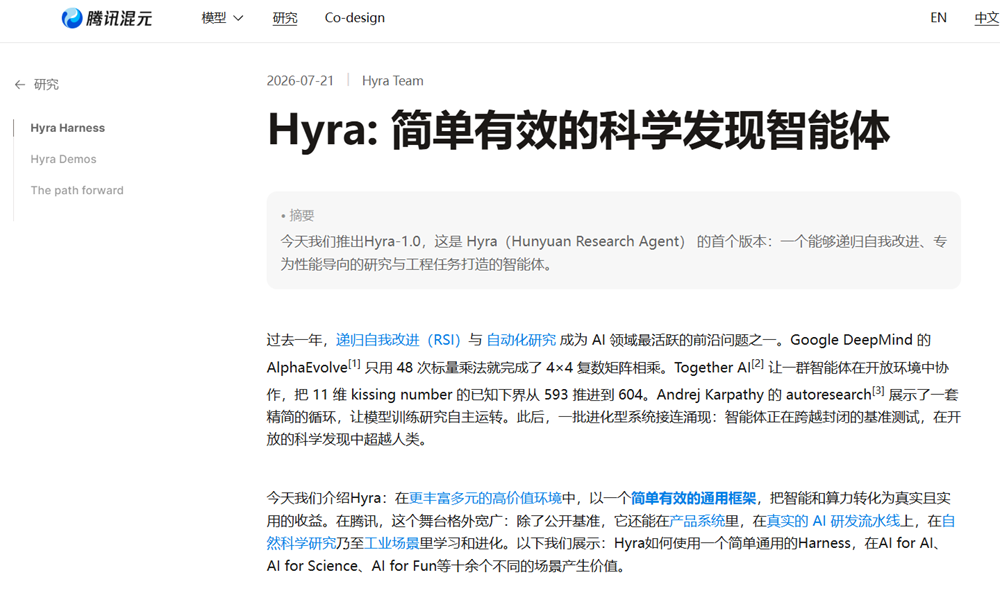1000x593 pixels.
Task: Click the 摘要 label in summary box
Action: pos(302,216)
